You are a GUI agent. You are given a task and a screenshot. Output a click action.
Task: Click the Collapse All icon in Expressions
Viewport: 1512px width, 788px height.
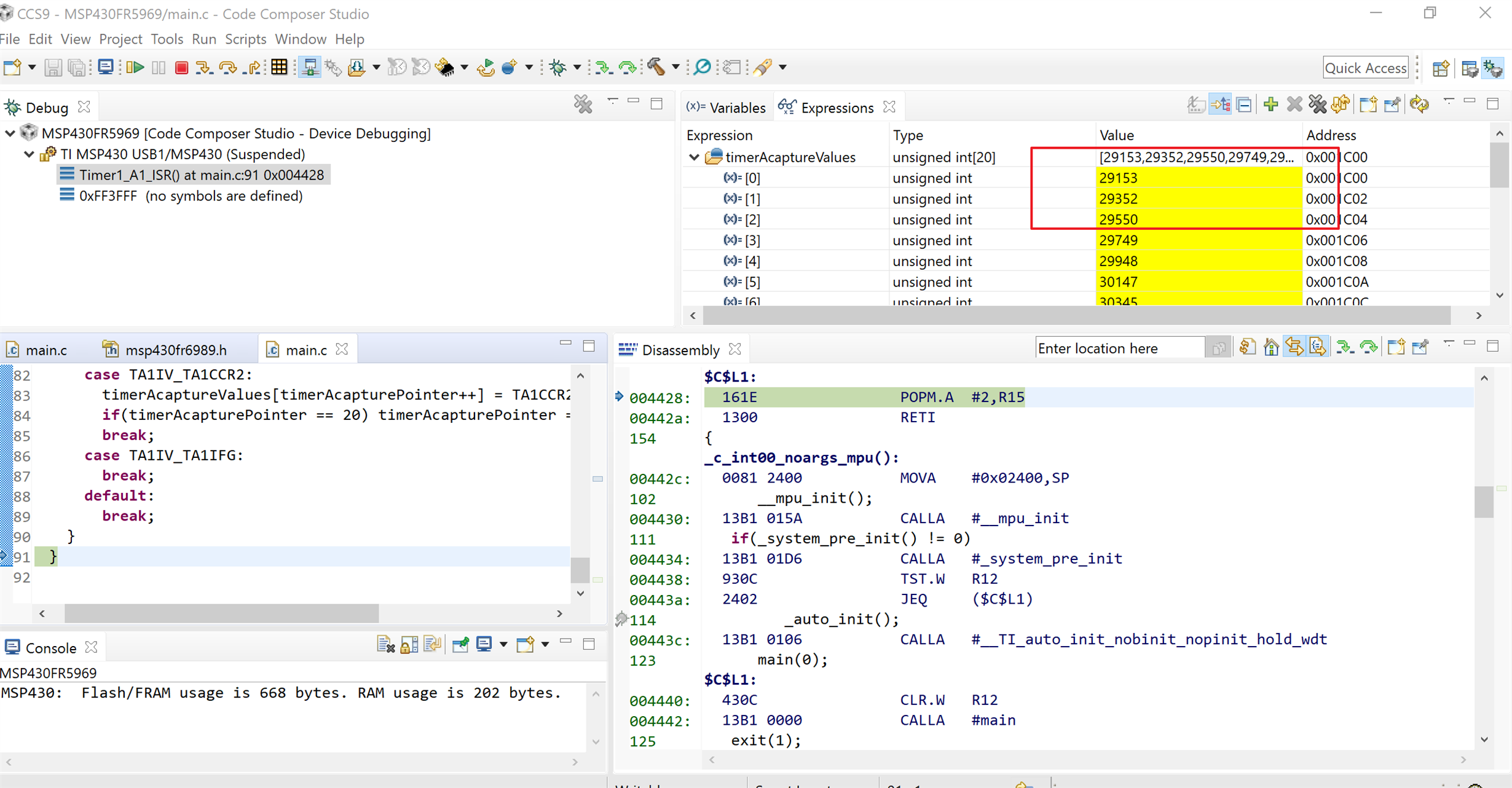pyautogui.click(x=1244, y=104)
